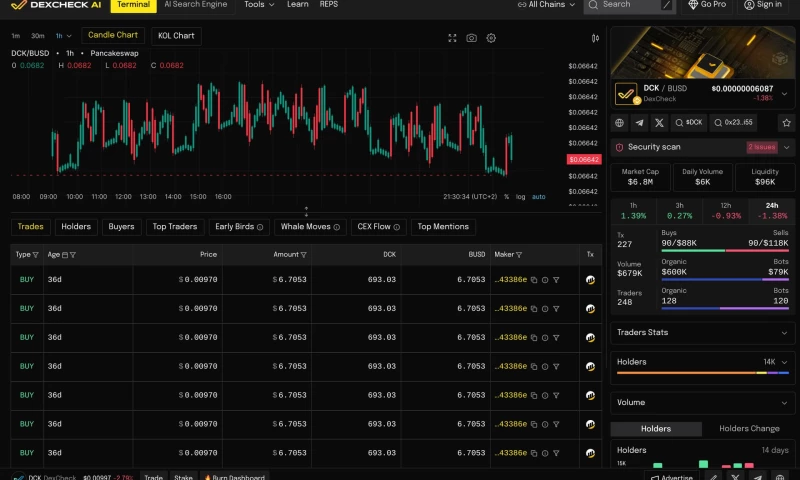Open the KOL Chart view
The image size is (800, 480).
click(176, 36)
